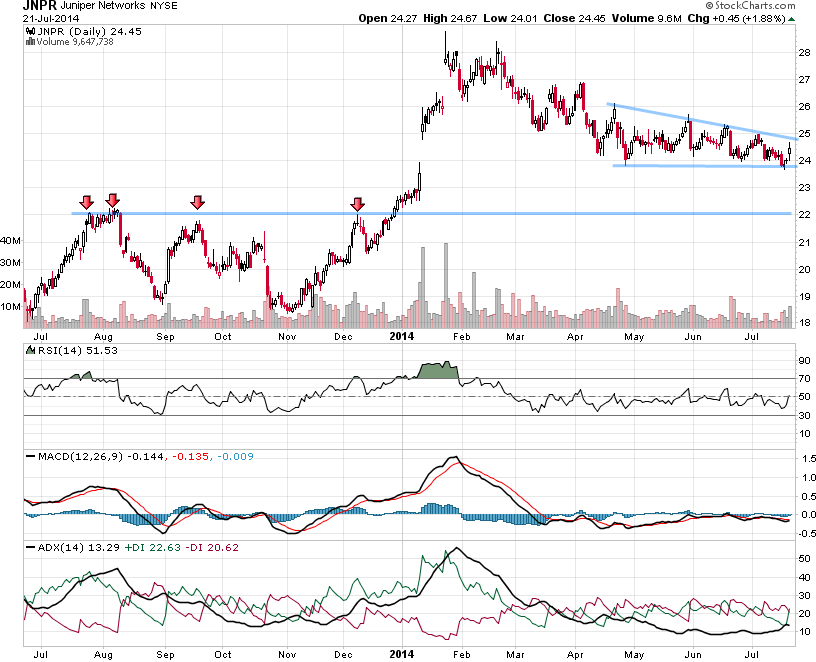Click the ADX(14) 13.29 label

(x=79, y=548)
